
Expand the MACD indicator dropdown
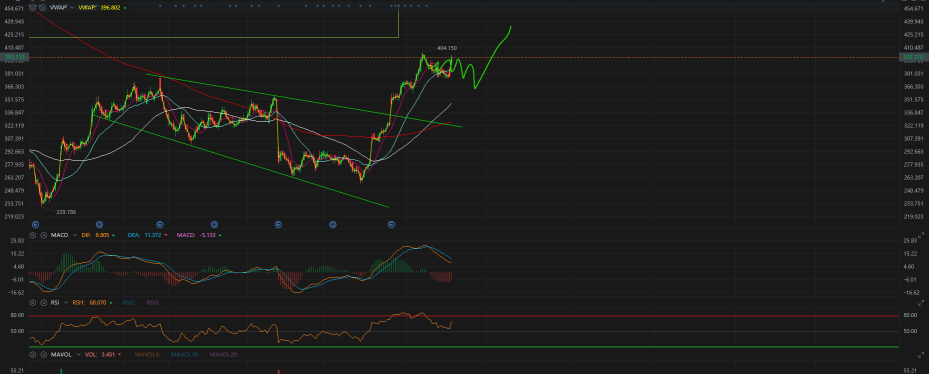[x=75, y=235]
